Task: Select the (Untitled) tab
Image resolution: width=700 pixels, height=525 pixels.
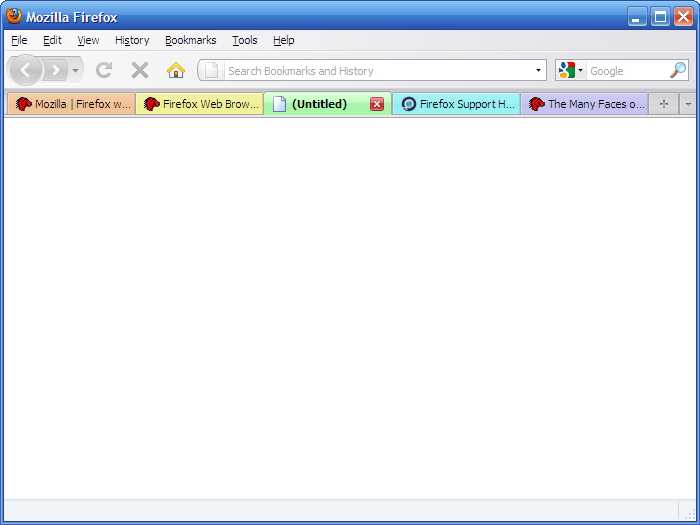Action: pos(328,104)
